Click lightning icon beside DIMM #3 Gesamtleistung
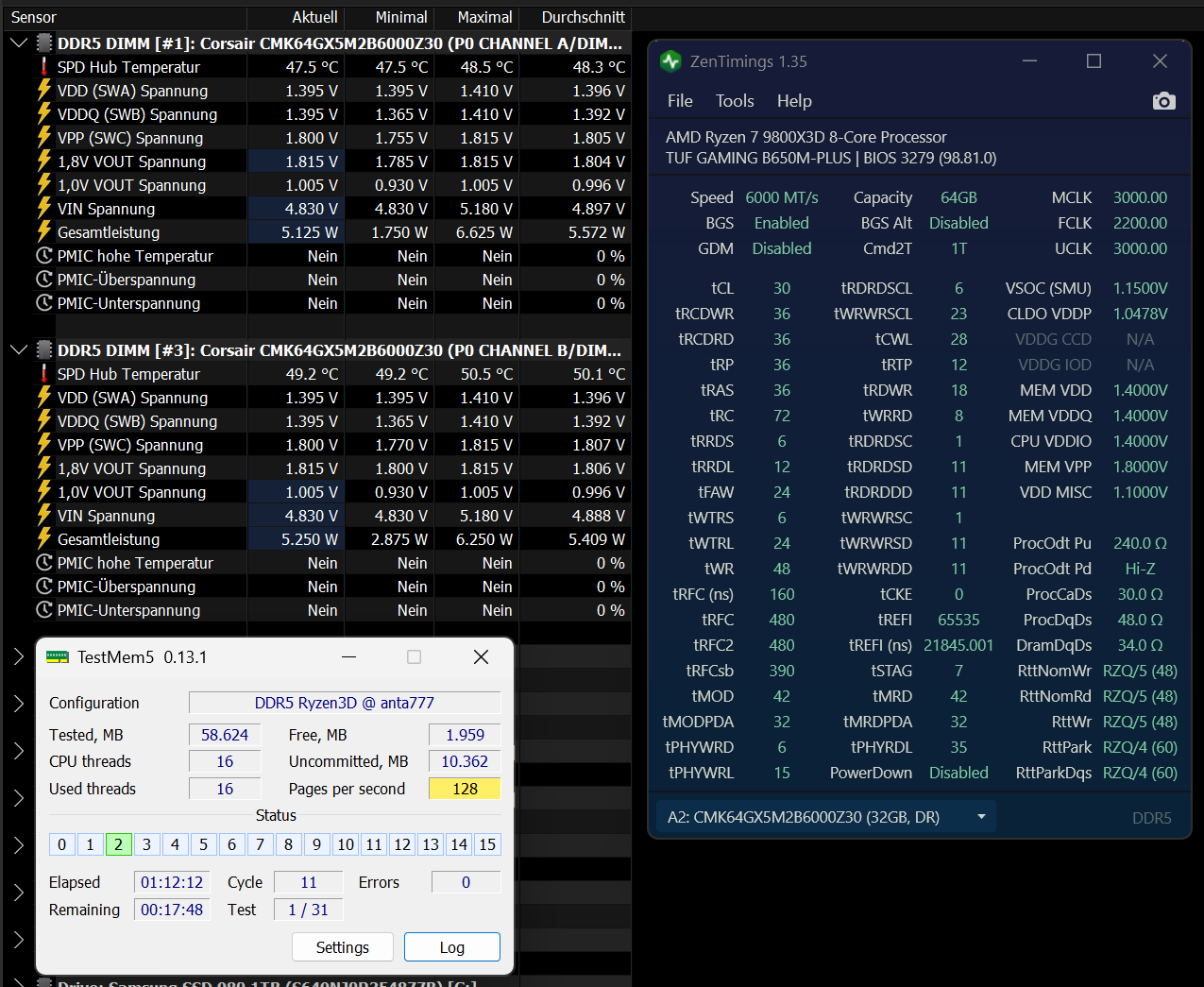 (43, 539)
